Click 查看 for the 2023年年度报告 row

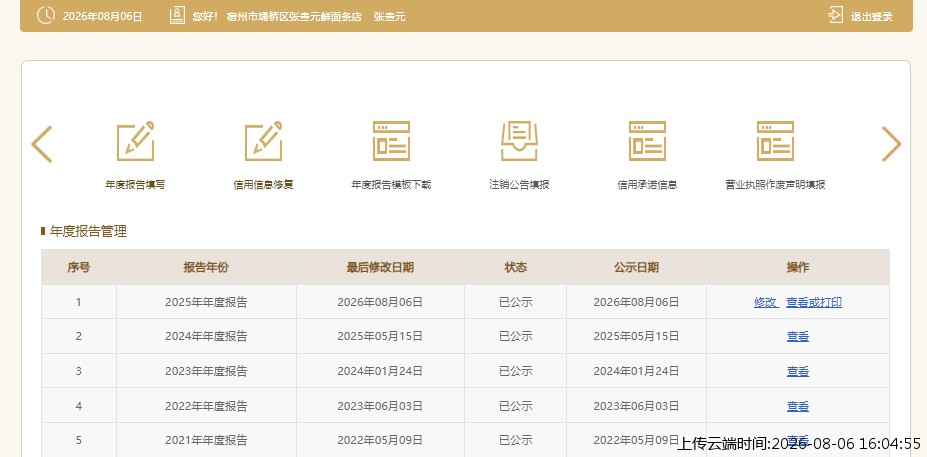(798, 371)
